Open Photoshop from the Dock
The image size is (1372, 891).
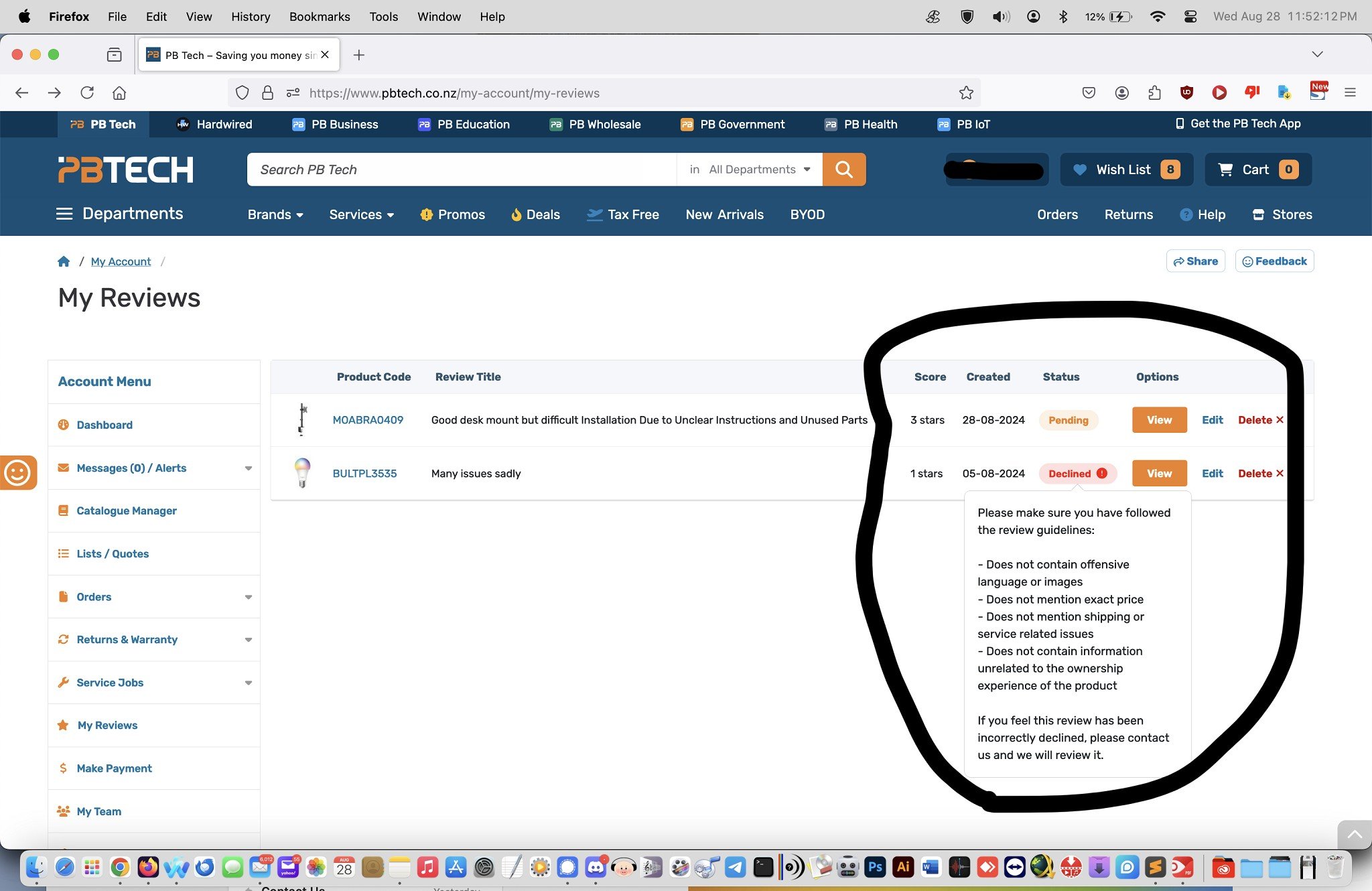(875, 868)
